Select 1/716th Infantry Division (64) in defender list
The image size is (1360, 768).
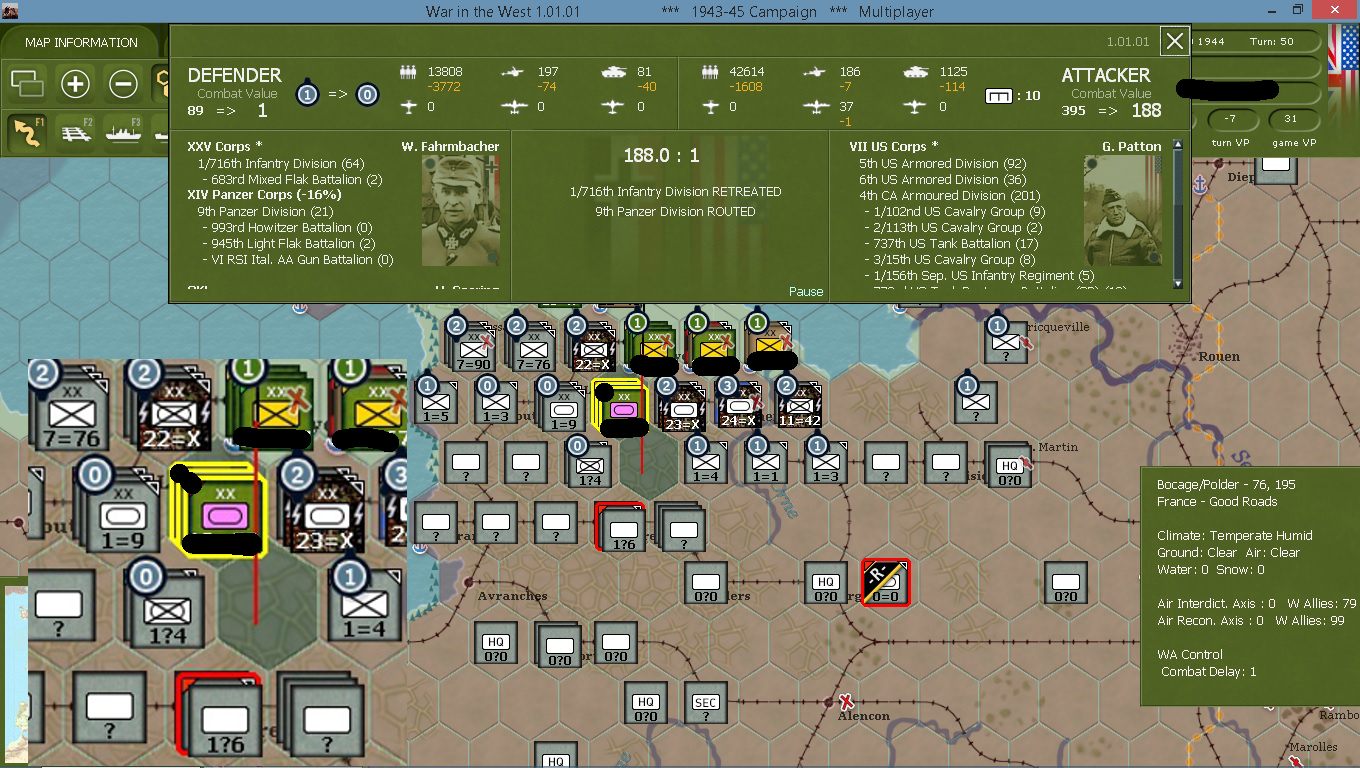click(x=281, y=163)
